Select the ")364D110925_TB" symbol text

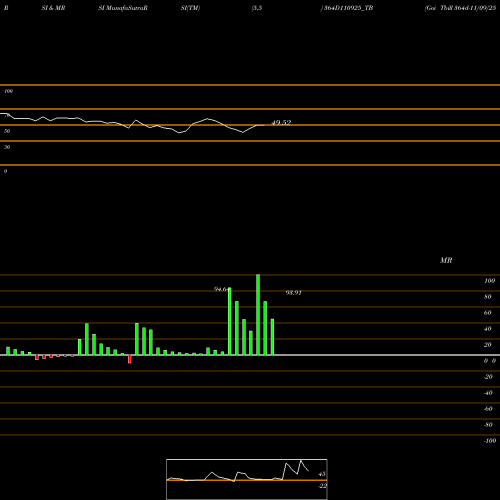pyautogui.click(x=347, y=8)
